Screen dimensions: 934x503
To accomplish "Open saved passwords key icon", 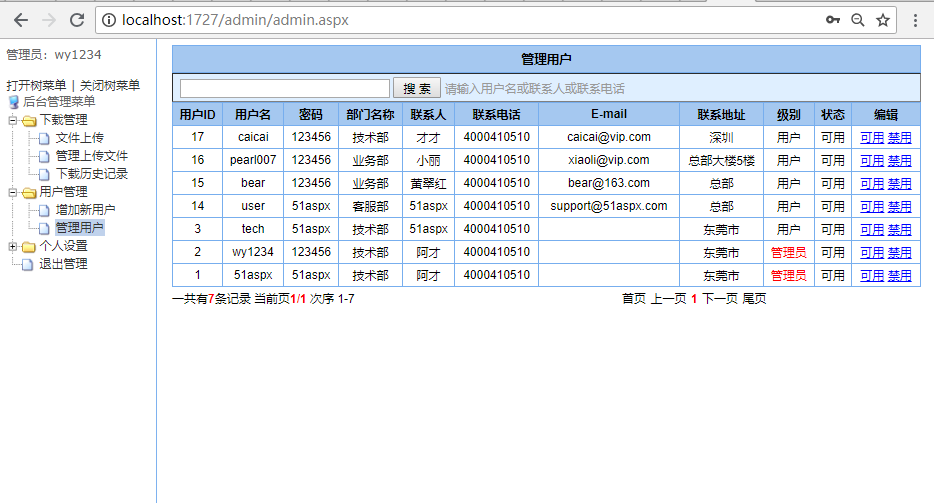I will coord(833,20).
